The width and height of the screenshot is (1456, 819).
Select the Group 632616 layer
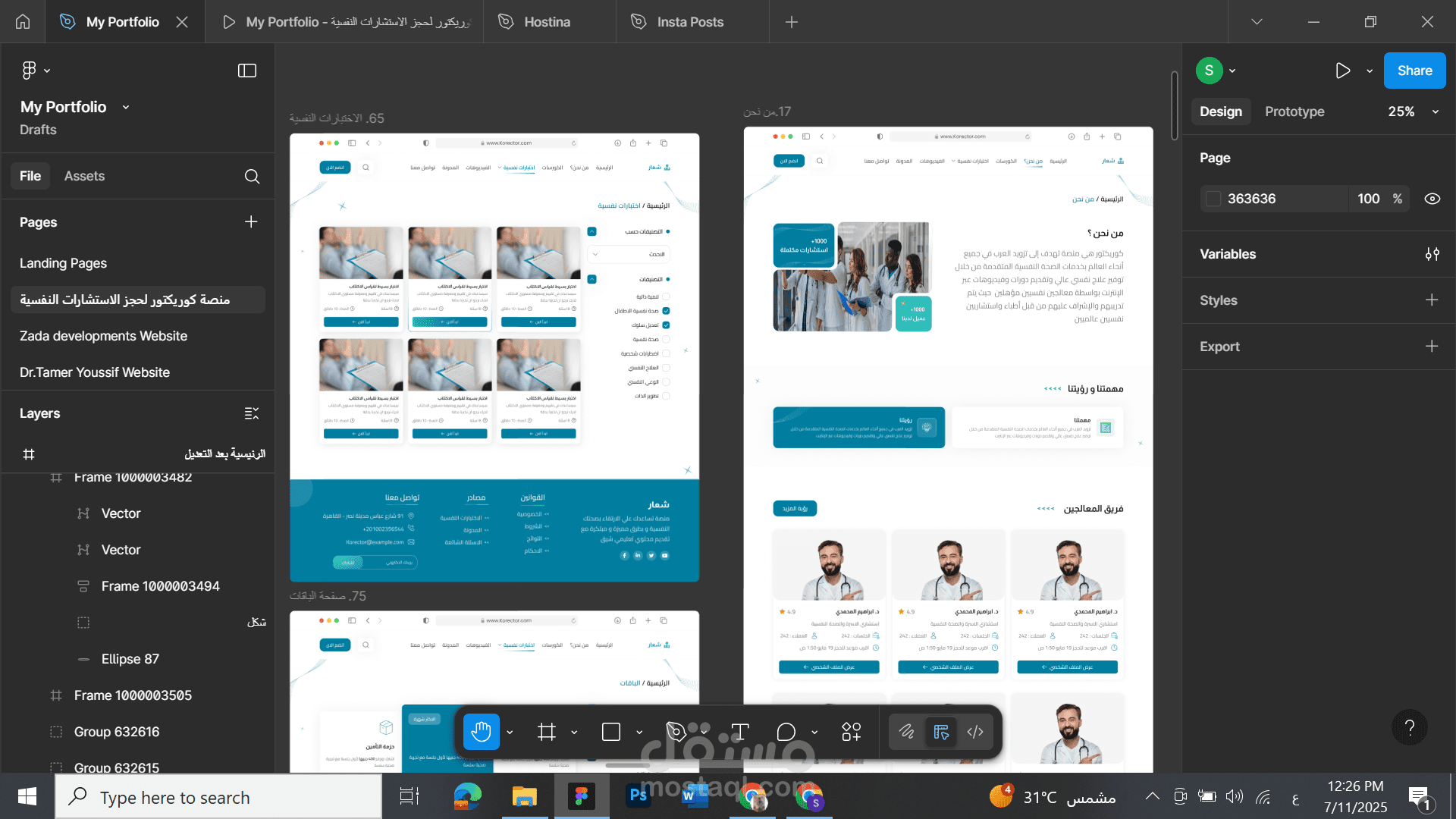pos(117,732)
